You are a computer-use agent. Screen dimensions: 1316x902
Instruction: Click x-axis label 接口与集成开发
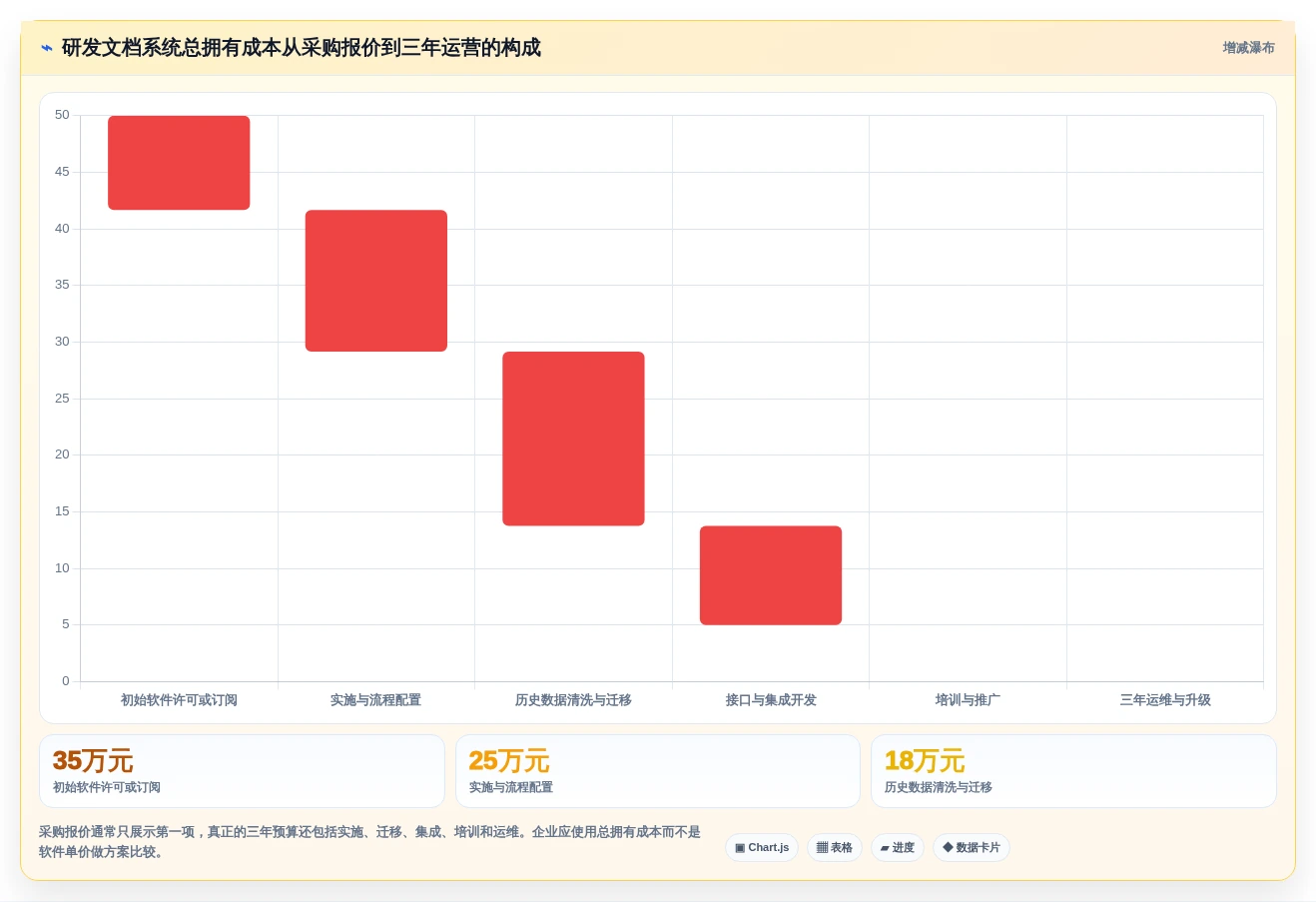(771, 700)
